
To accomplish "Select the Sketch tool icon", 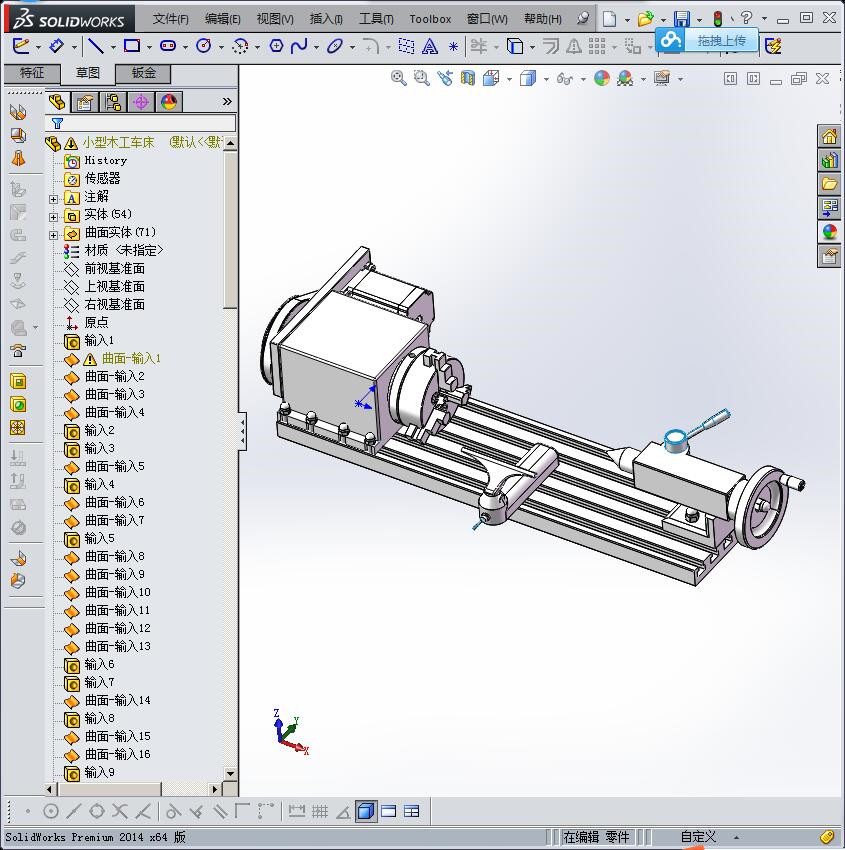I will (x=21, y=46).
